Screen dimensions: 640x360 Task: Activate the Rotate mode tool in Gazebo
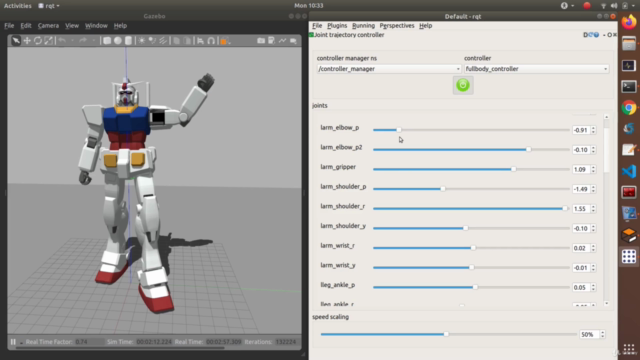click(38, 41)
